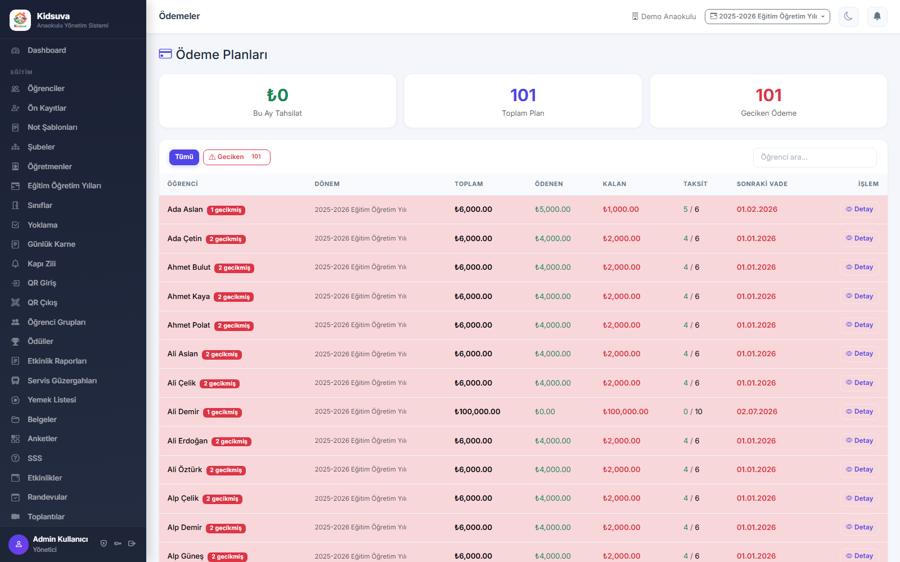Click the Kidsuva logo icon
This screenshot has height=562, width=900.
point(20,20)
